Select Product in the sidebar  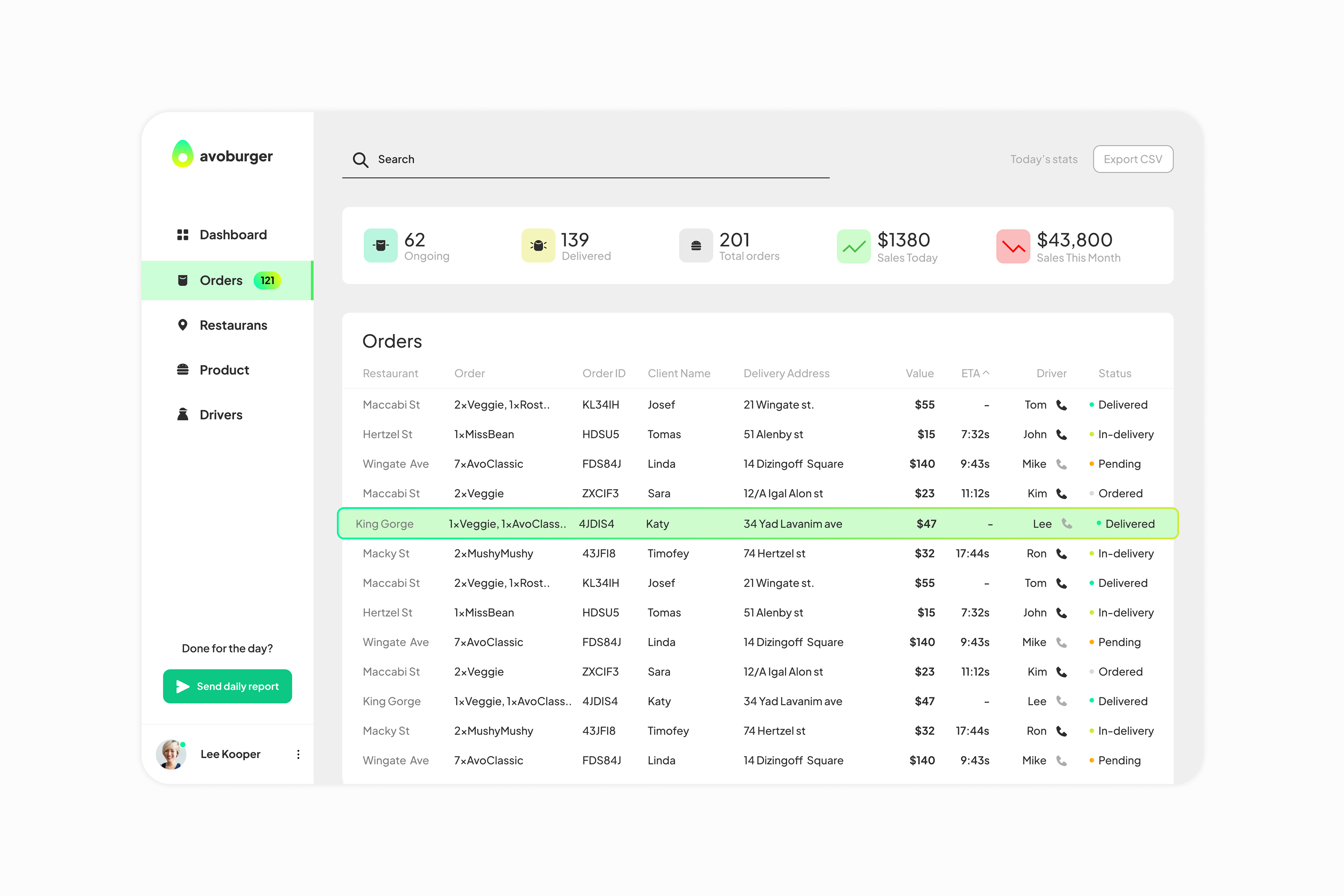224,370
